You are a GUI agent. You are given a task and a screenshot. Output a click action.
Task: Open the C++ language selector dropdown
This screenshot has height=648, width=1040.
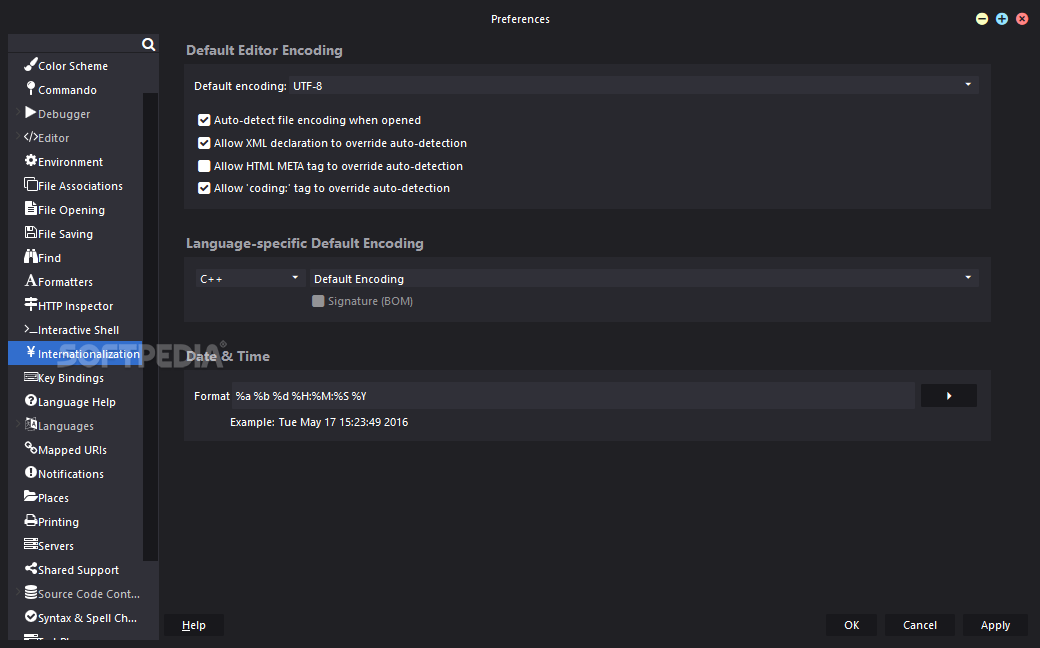pyautogui.click(x=250, y=279)
